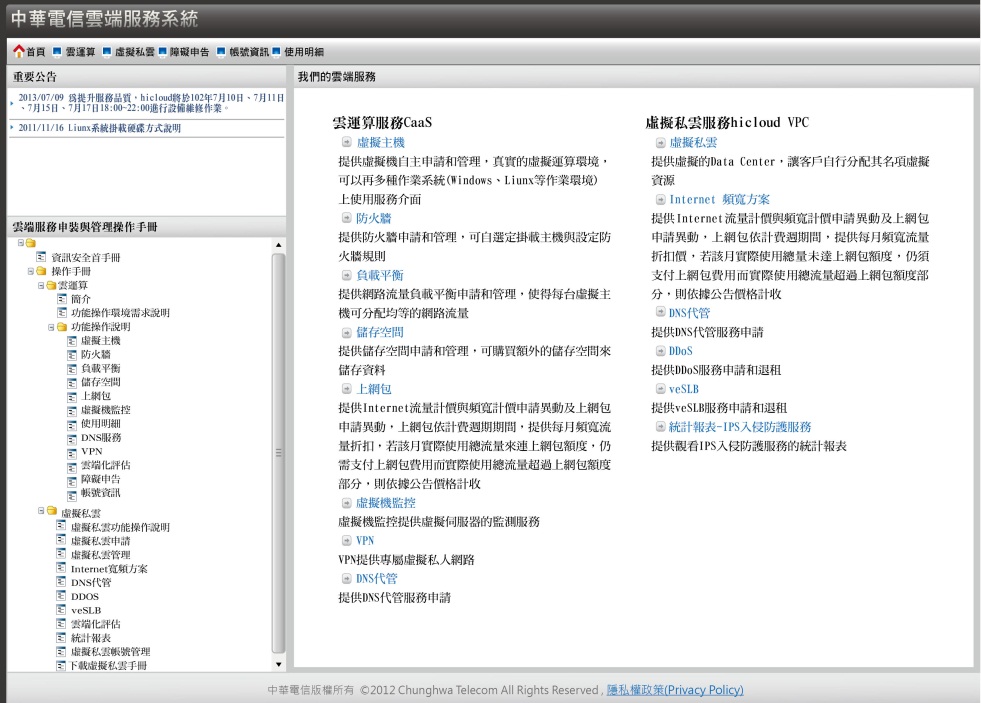Click the document icon beside 虛擬私雲管理
Screen dimensions: 981x703
[61, 554]
